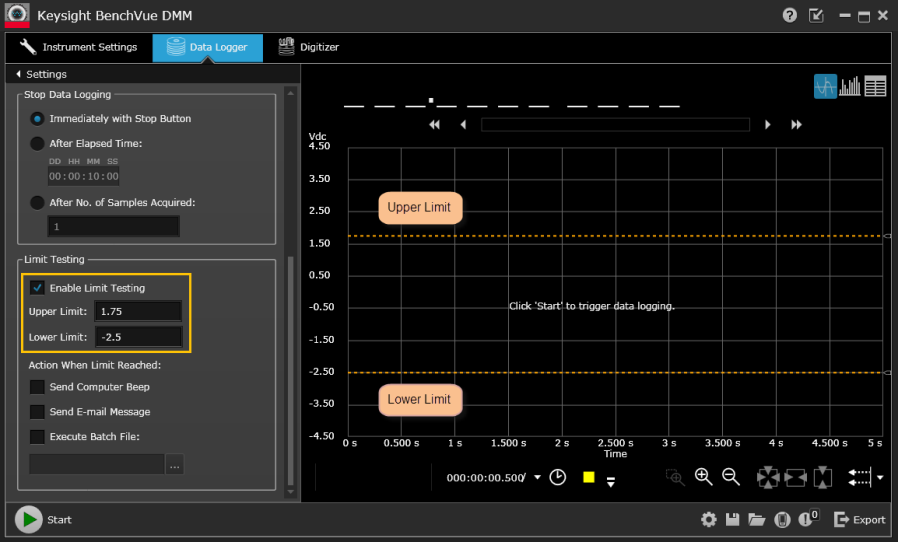
Task: Click the settings panel scroll up arrow
Action: point(291,93)
